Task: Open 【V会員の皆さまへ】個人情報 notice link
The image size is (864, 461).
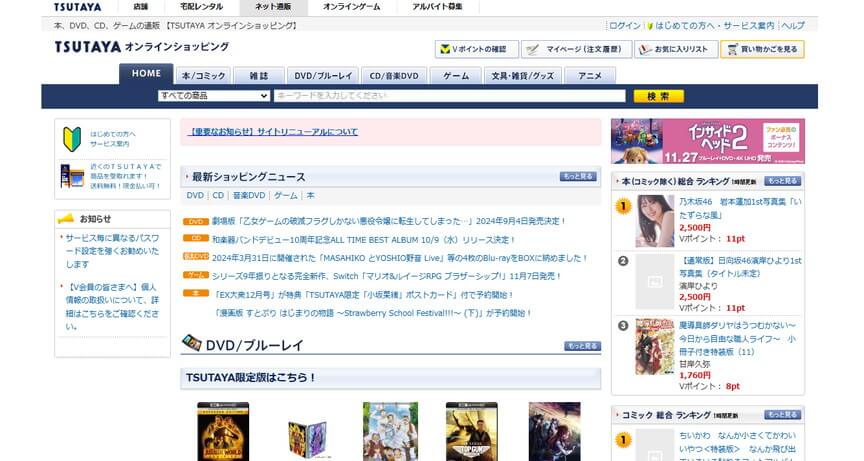Action: point(112,307)
